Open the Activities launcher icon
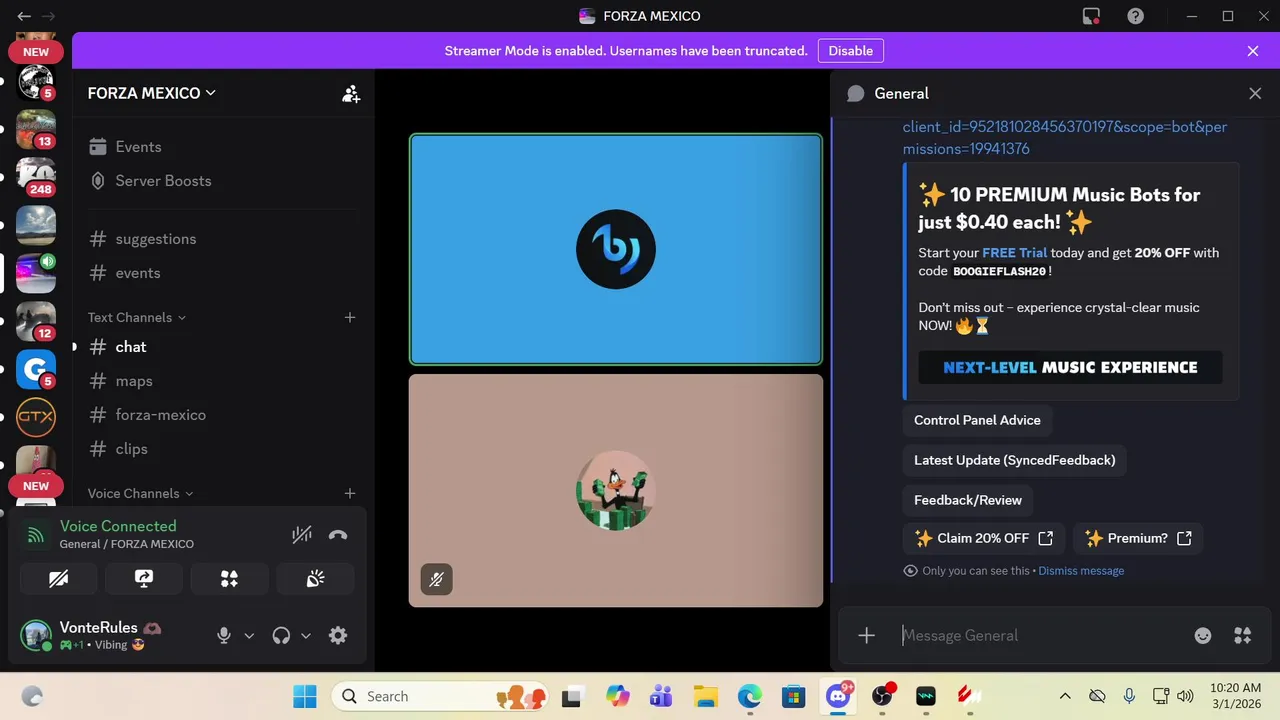Screen dimensions: 1280x720 tap(230, 579)
